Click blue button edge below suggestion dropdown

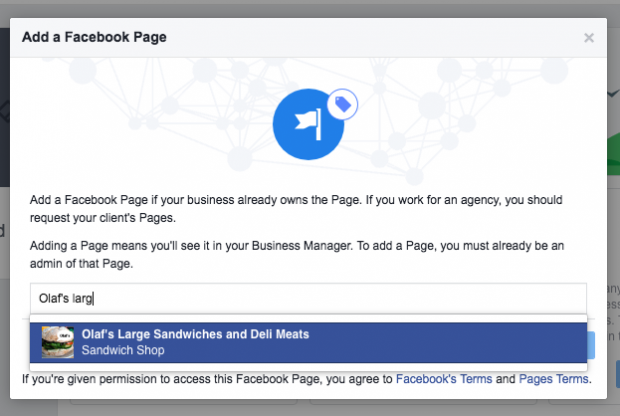coord(618,374)
